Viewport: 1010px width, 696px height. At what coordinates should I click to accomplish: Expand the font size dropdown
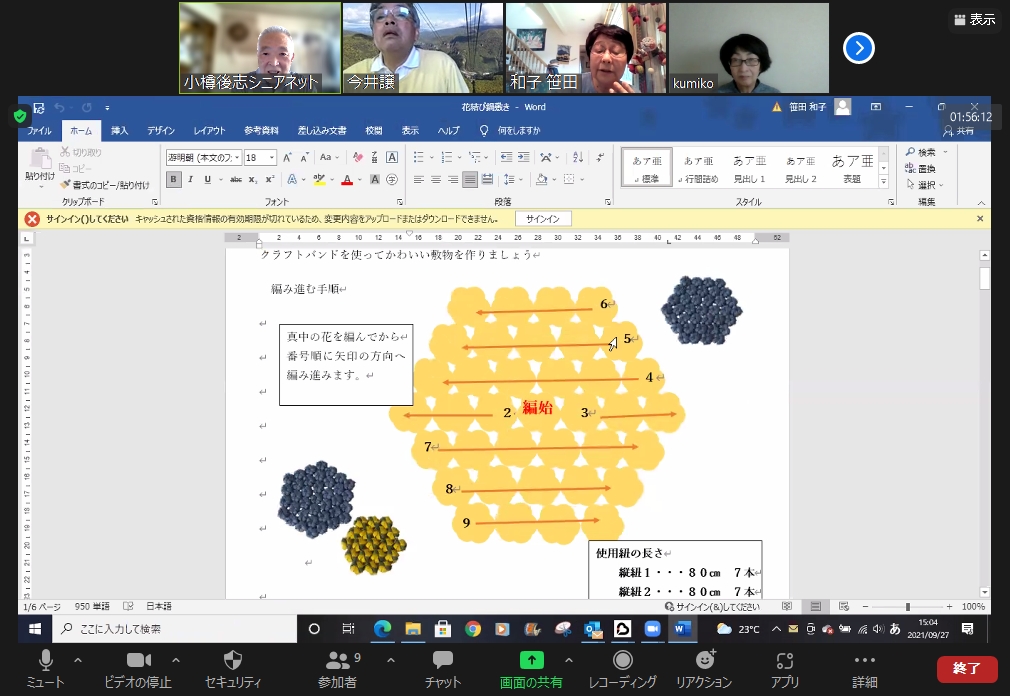click(x=272, y=157)
